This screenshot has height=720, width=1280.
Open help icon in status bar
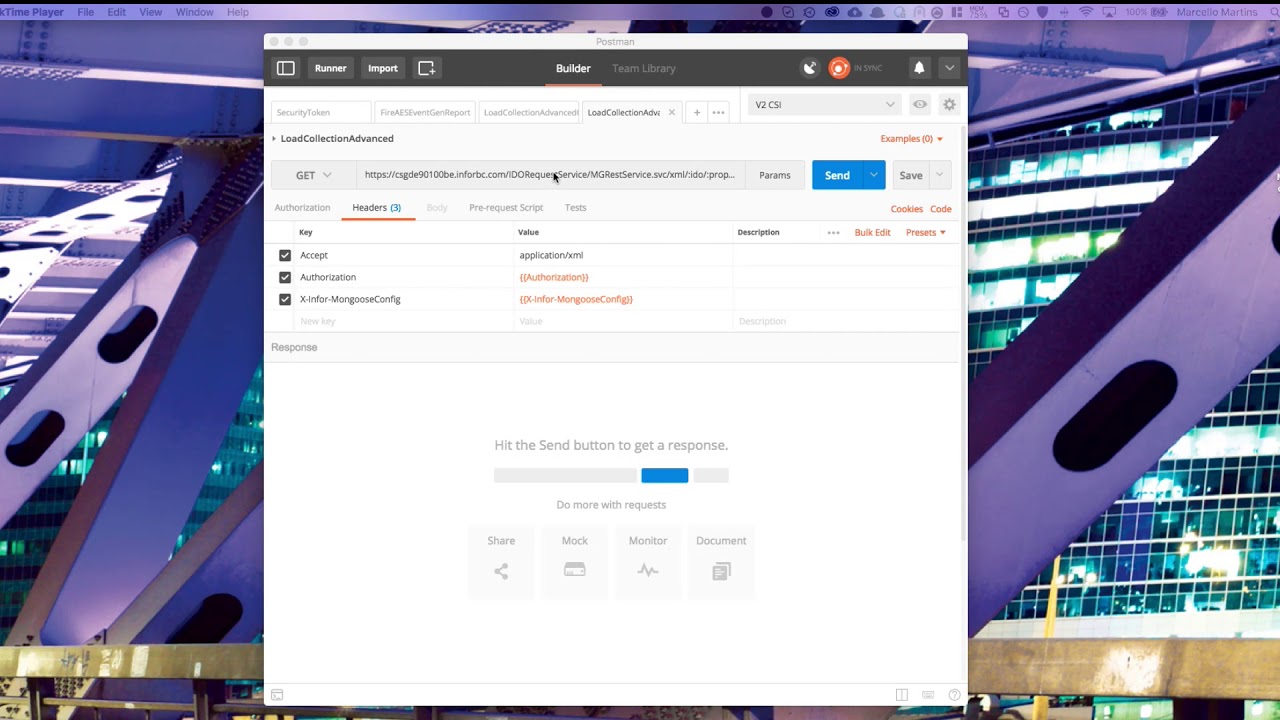(x=954, y=695)
